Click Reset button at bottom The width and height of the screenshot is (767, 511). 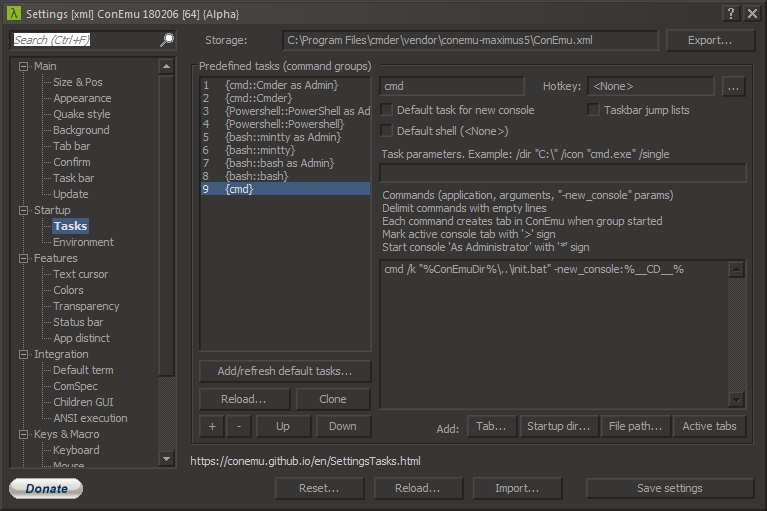coord(319,488)
